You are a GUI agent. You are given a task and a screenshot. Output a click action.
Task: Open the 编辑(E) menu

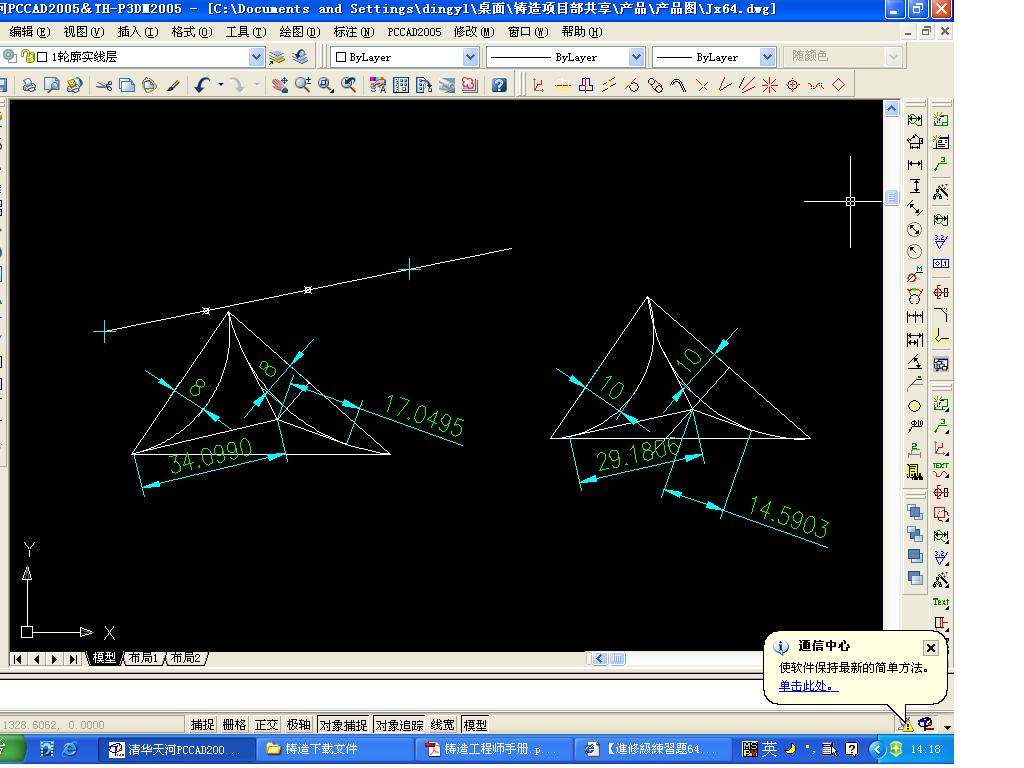point(29,32)
